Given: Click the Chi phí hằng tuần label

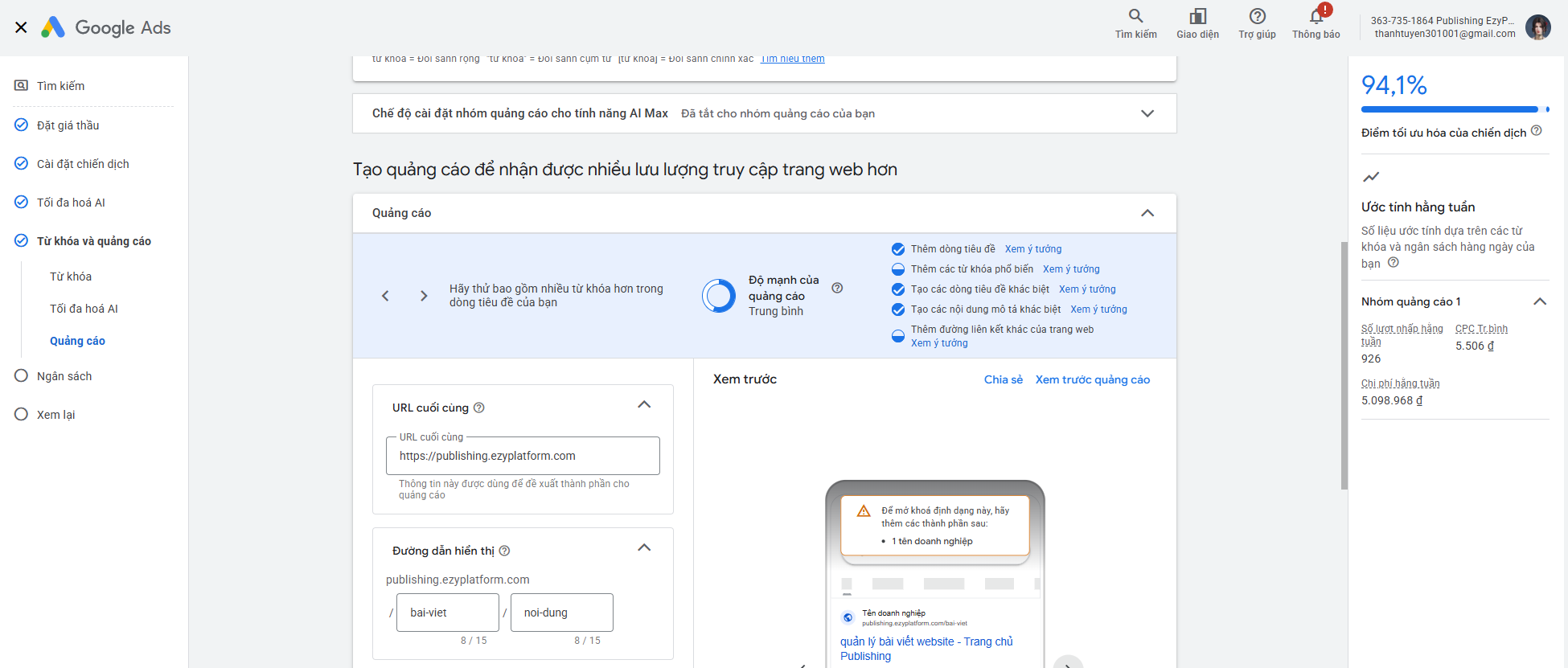Looking at the screenshot, I should pyautogui.click(x=1400, y=383).
